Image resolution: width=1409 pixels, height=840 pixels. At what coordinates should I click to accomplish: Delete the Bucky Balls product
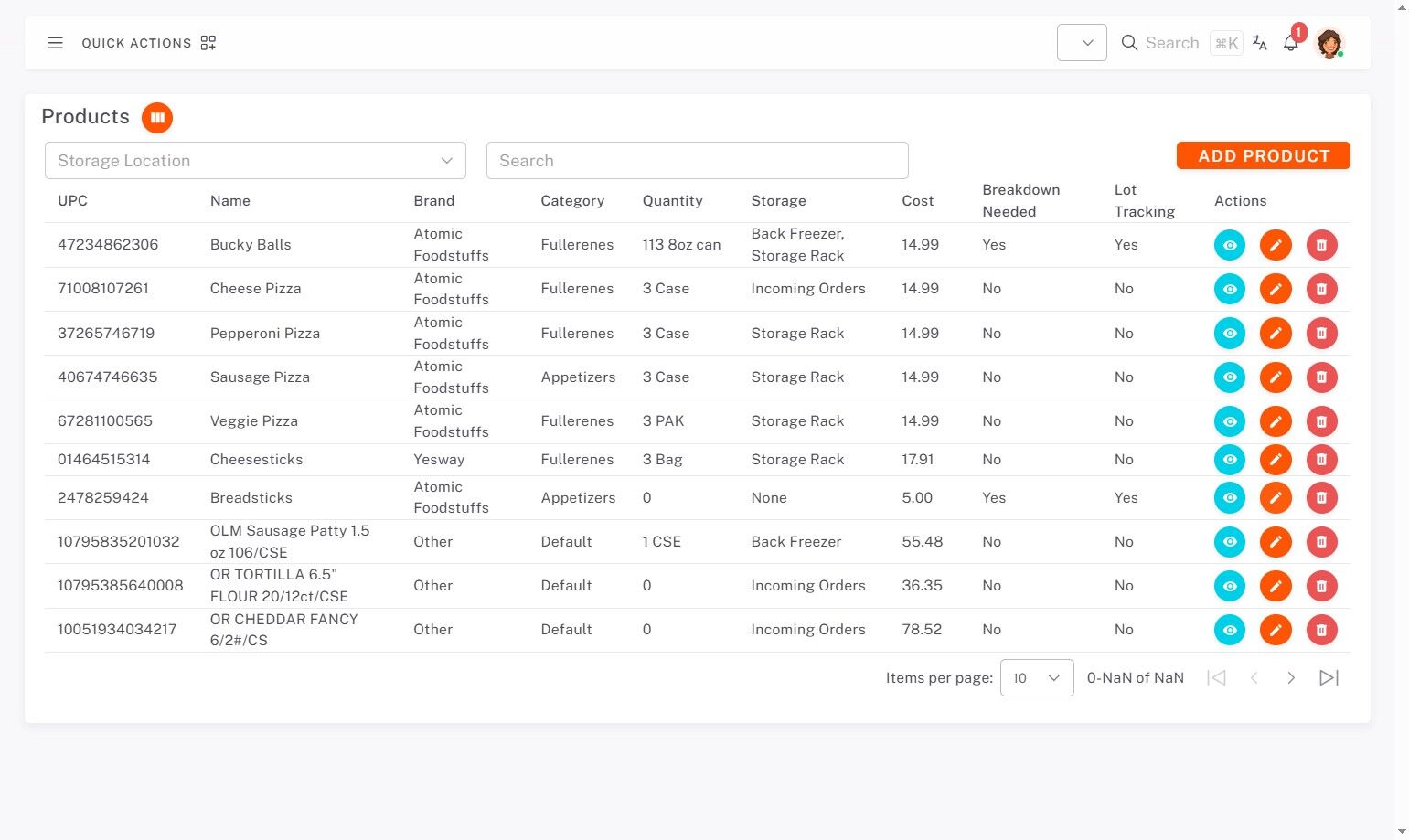[x=1321, y=245]
